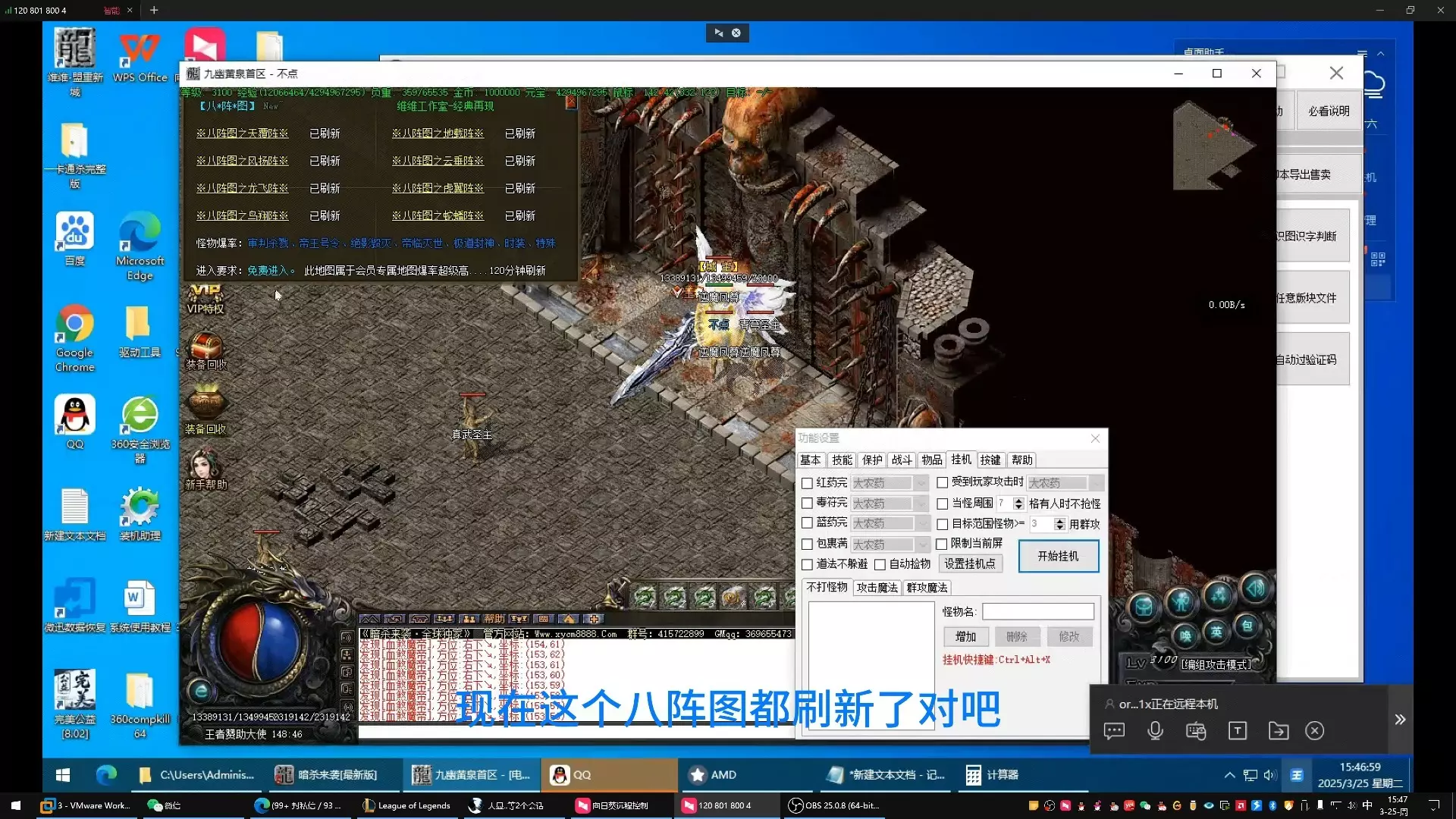Enable the 包裹满 checkbox
The width and height of the screenshot is (1456, 819).
(x=807, y=544)
